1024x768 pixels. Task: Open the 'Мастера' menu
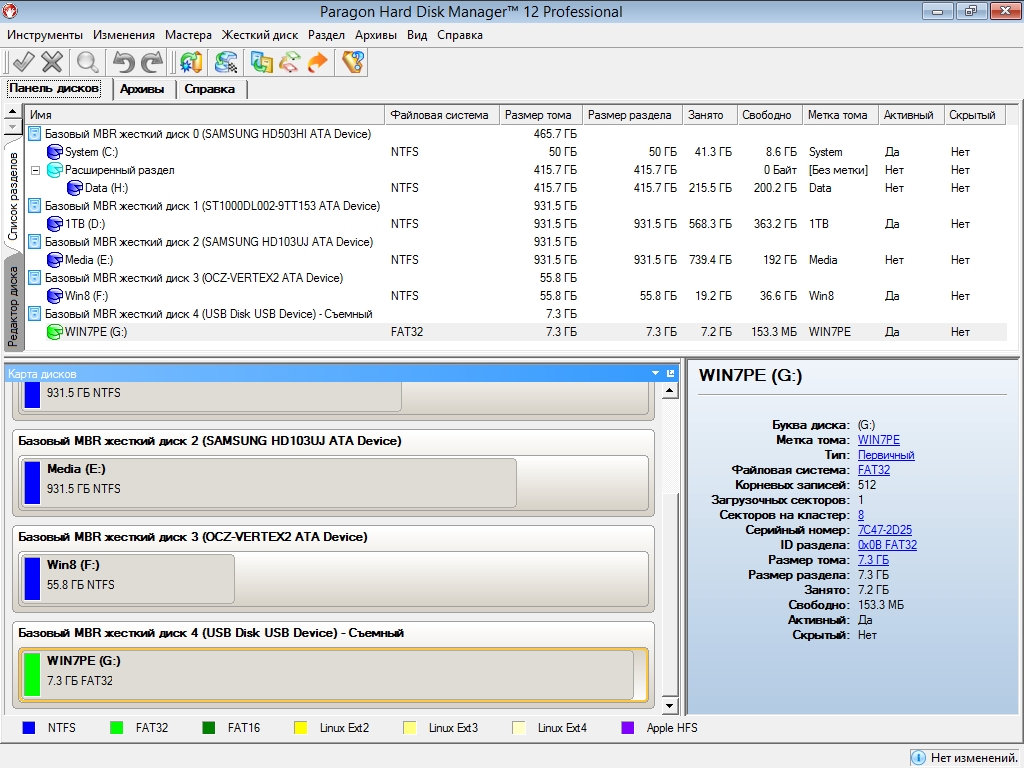pos(188,35)
